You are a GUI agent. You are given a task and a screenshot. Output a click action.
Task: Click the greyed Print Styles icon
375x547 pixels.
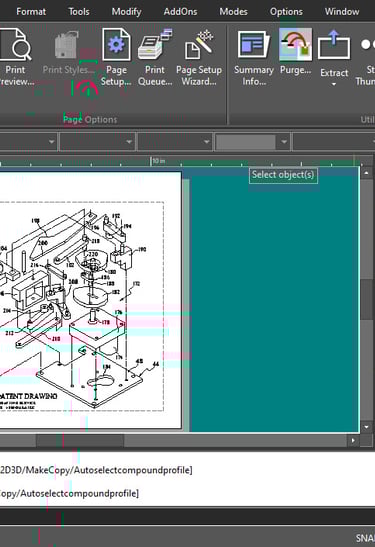coord(66,45)
